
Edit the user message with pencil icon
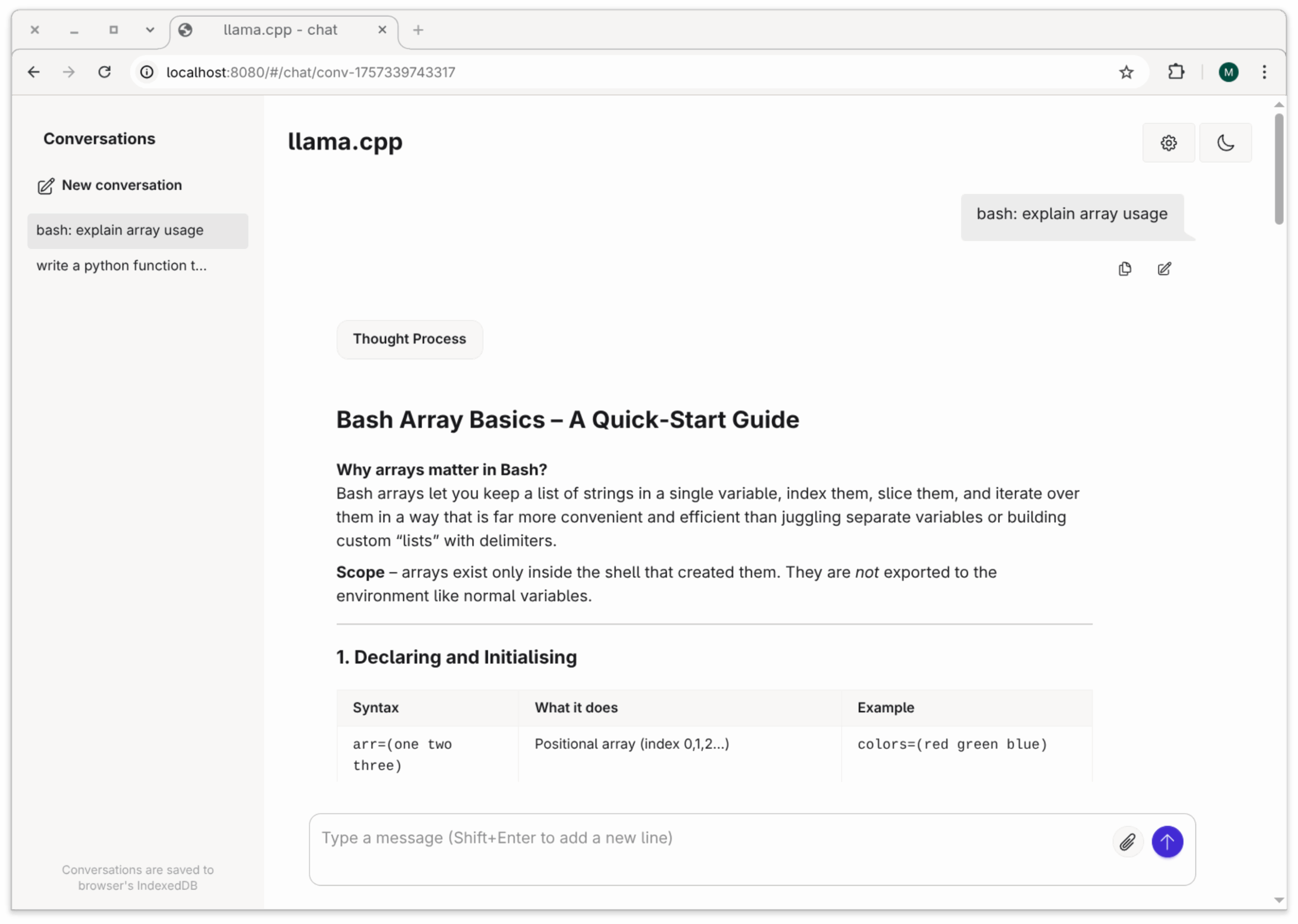coord(1164,269)
